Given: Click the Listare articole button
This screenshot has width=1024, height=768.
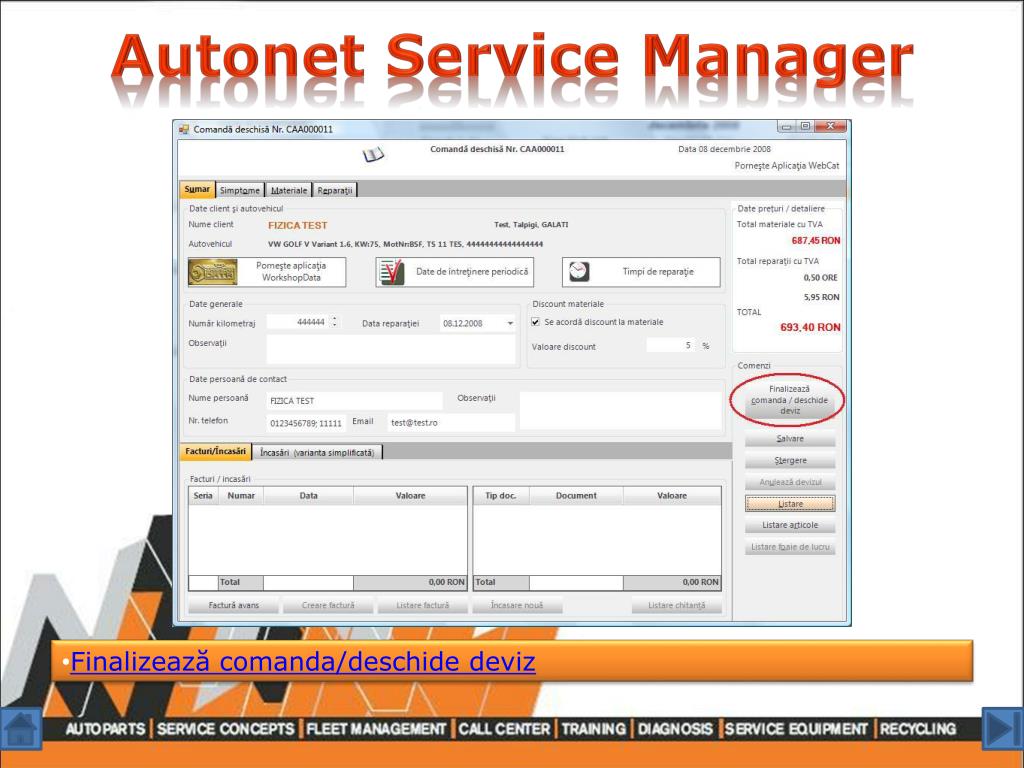Looking at the screenshot, I should (790, 525).
